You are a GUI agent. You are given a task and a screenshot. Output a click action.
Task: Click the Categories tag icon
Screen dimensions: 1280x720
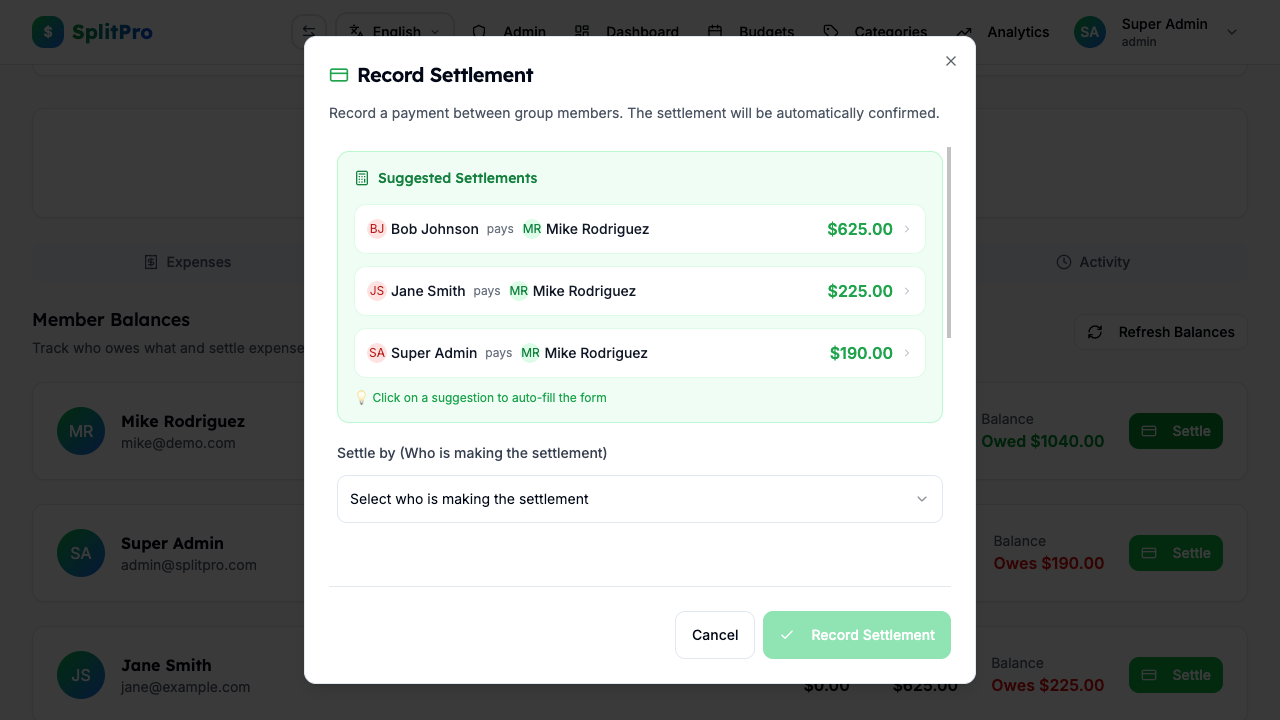click(830, 31)
